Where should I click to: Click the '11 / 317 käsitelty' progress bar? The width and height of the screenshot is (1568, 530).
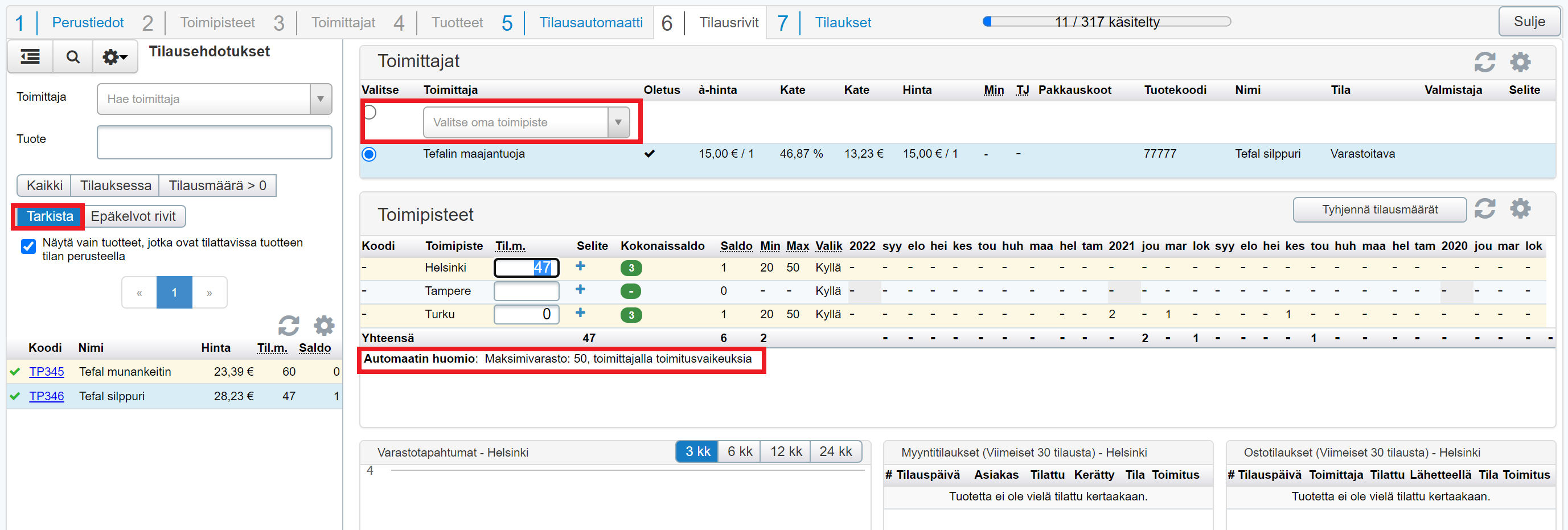coord(1106,22)
